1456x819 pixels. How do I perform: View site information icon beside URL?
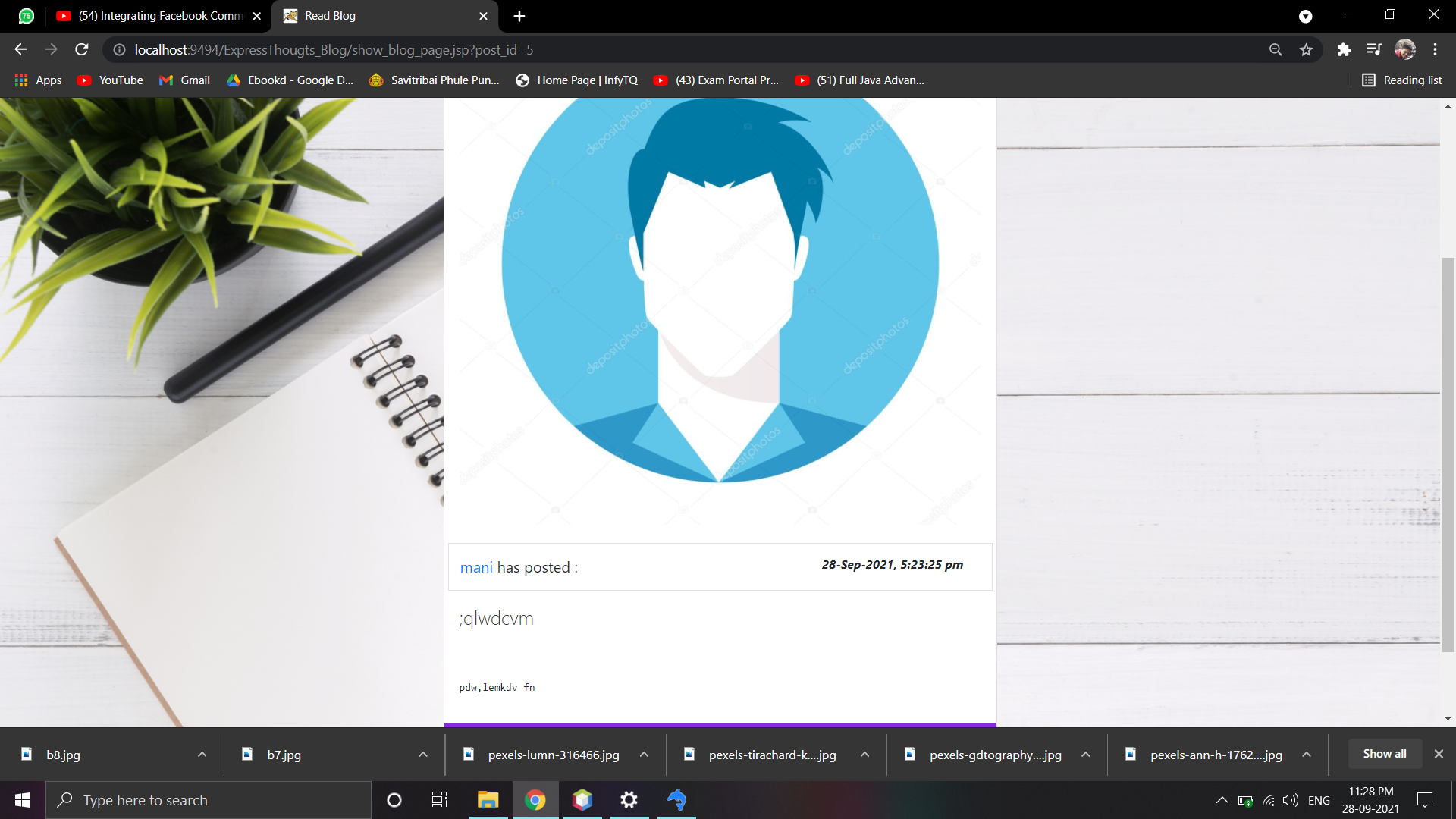(119, 50)
